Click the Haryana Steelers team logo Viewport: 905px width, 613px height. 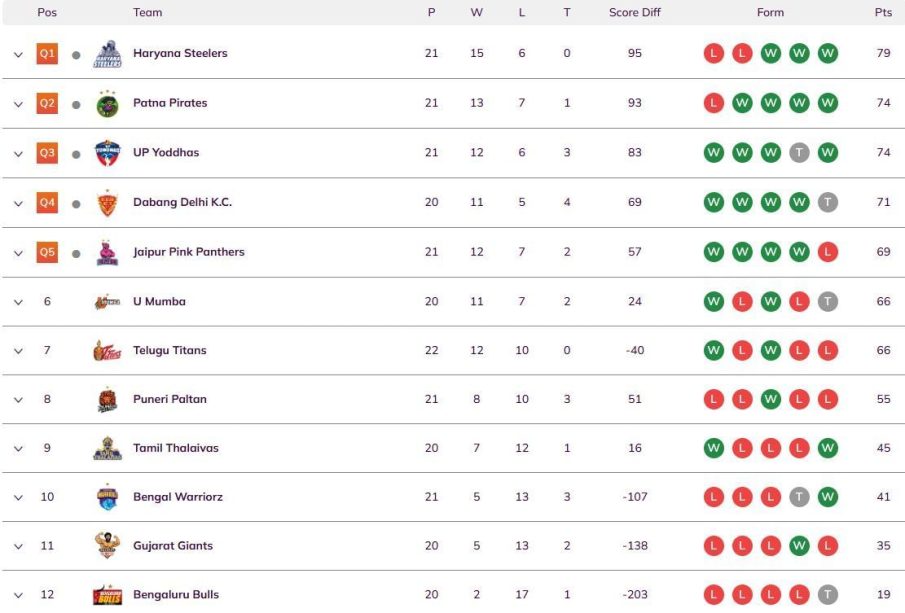click(107, 54)
